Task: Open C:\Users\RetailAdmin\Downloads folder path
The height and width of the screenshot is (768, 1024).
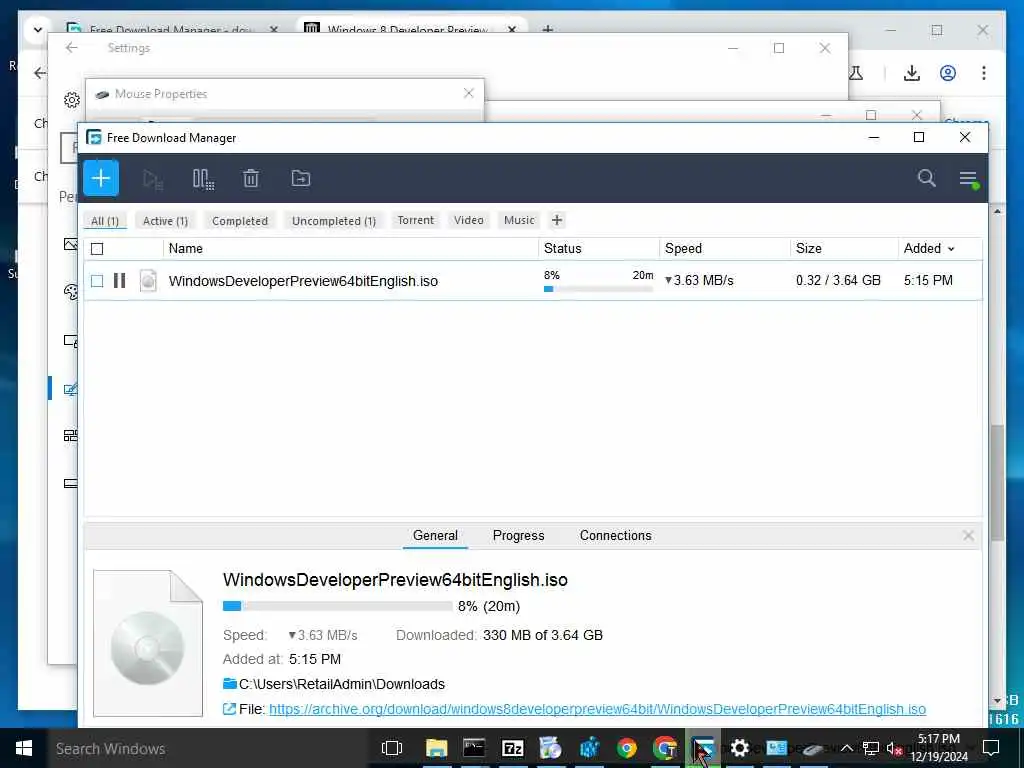Action: 342,684
